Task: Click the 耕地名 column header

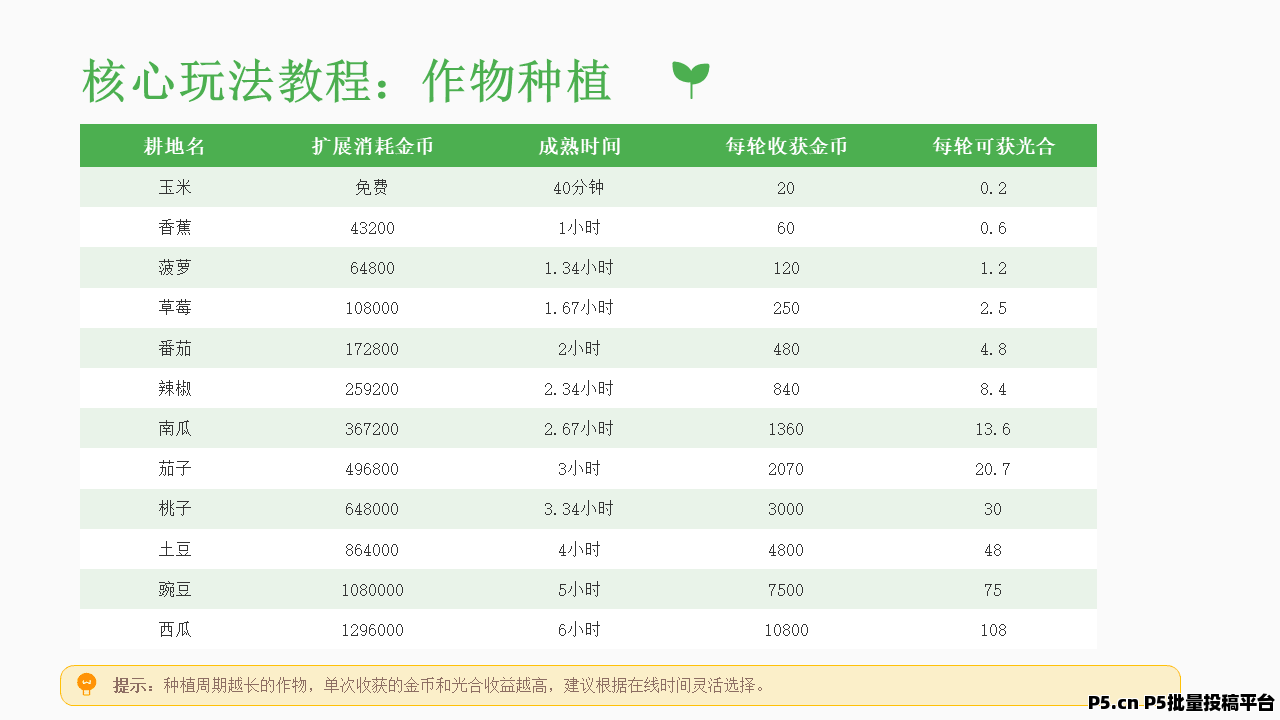Action: [x=175, y=146]
